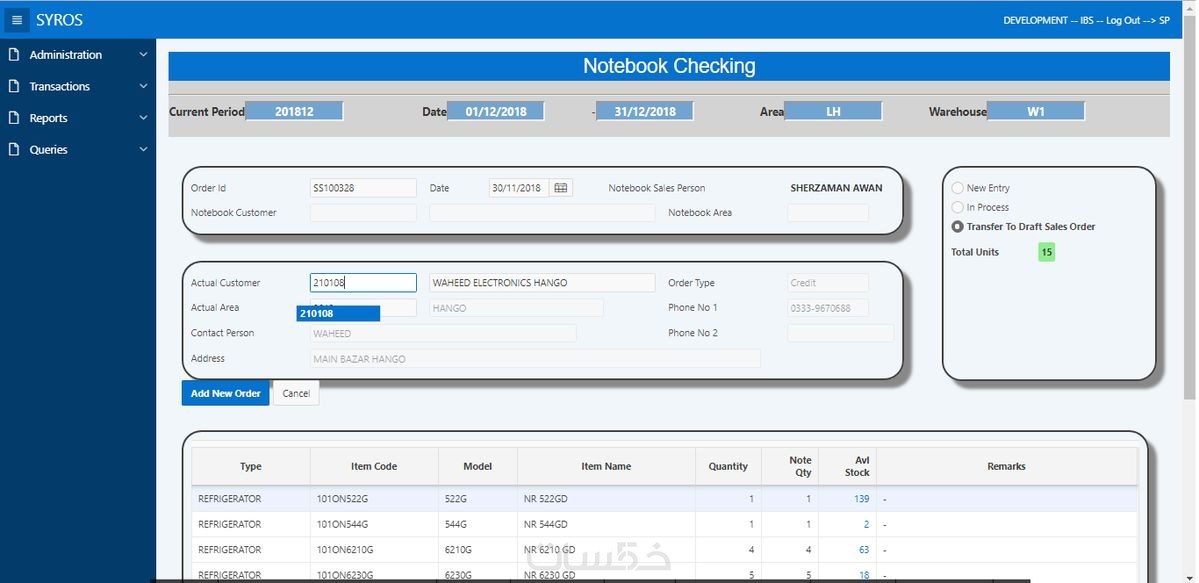The height and width of the screenshot is (583, 1199).
Task: Sort by the Model column header
Action: click(478, 466)
